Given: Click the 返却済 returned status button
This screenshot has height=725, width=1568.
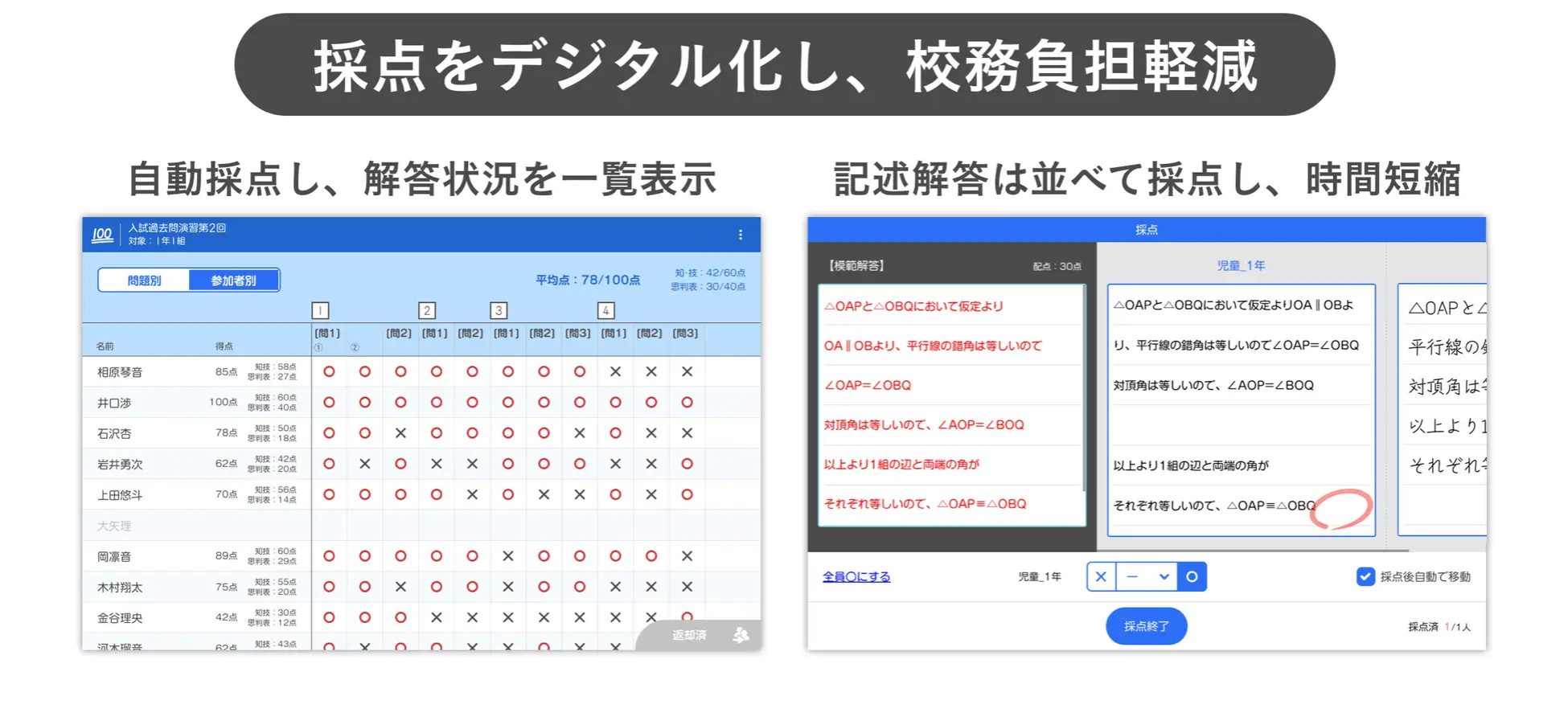Looking at the screenshot, I should 698,636.
